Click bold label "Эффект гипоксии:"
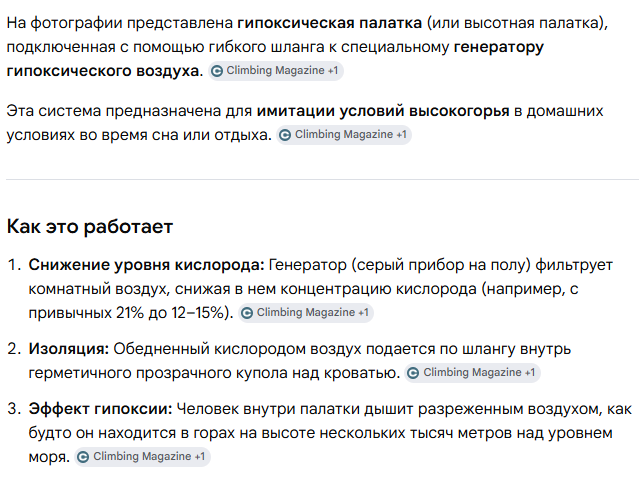The height and width of the screenshot is (482, 639). (x=101, y=409)
